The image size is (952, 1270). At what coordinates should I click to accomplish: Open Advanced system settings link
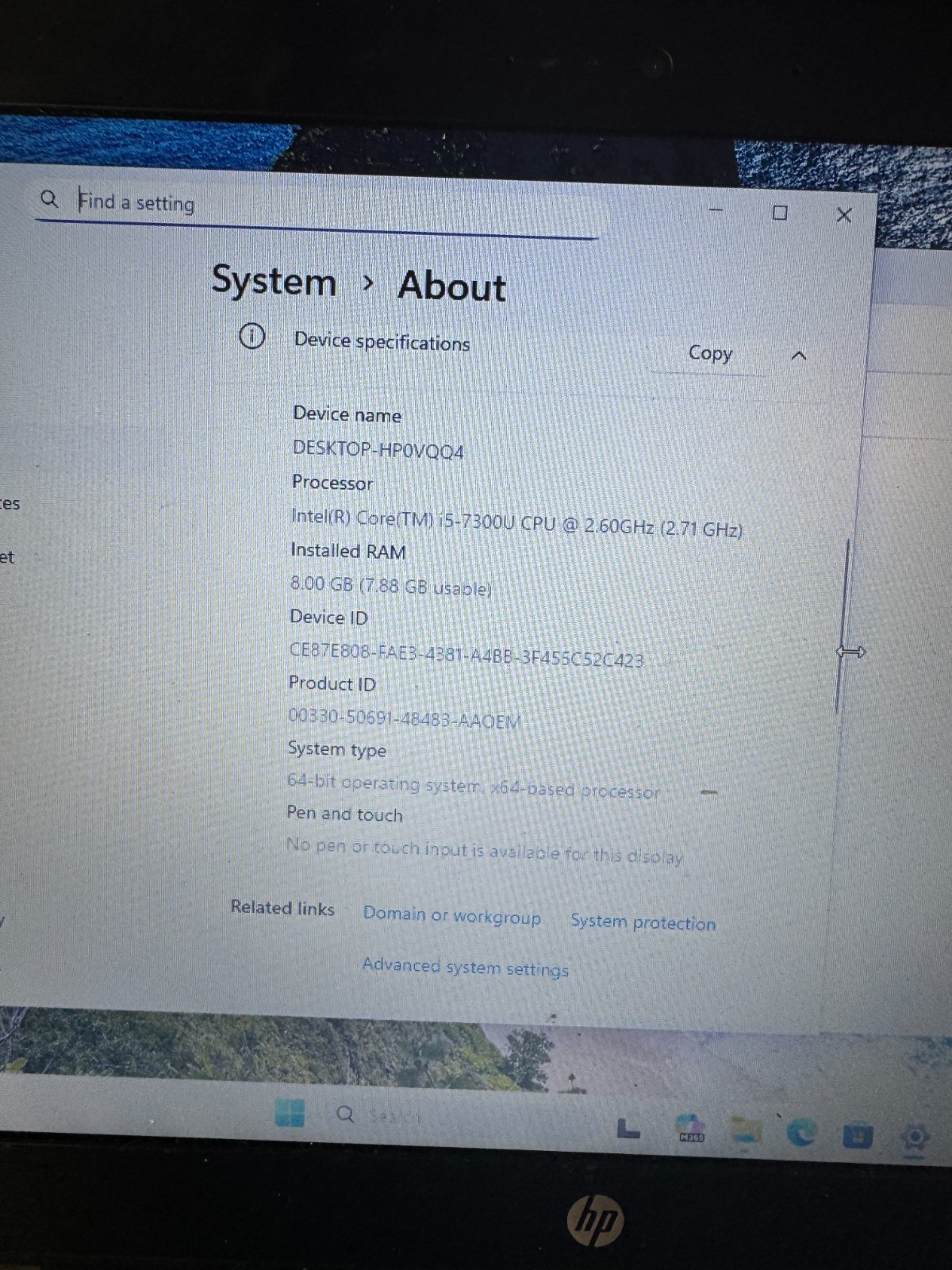click(x=465, y=967)
